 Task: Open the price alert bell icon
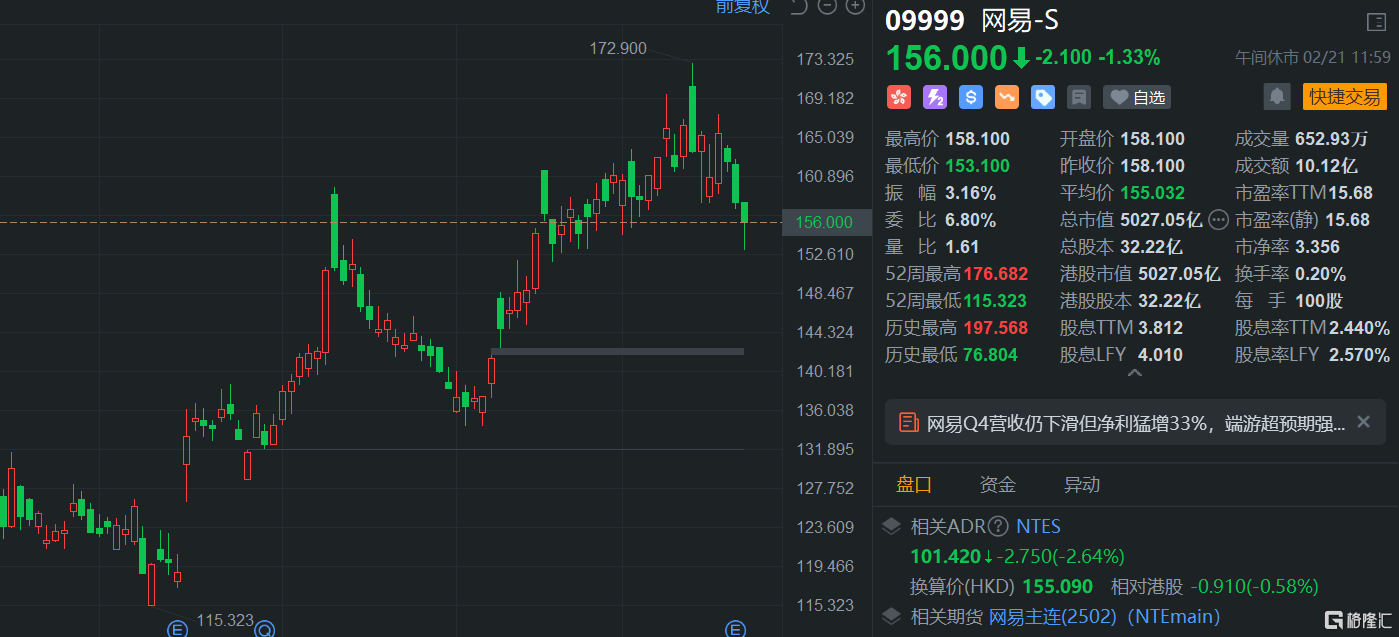(x=1276, y=97)
